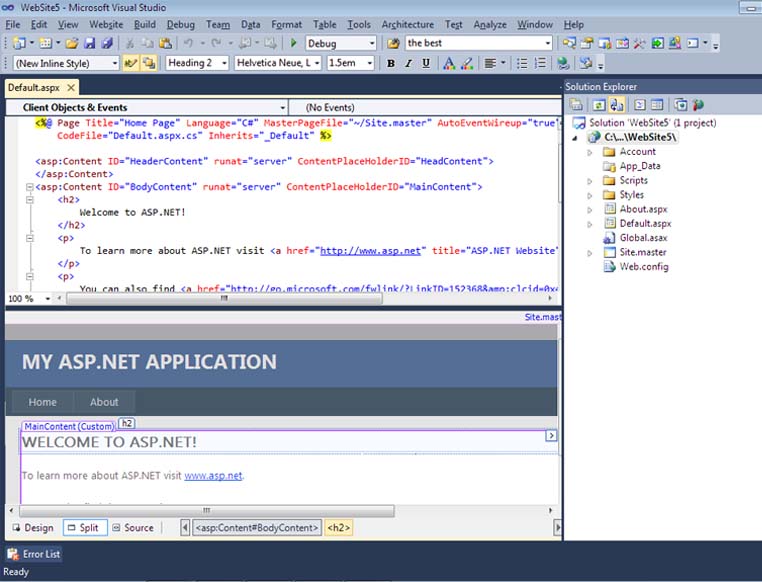The width and height of the screenshot is (762, 582).
Task: Click the Cut scissors icon
Action: [x=130, y=43]
